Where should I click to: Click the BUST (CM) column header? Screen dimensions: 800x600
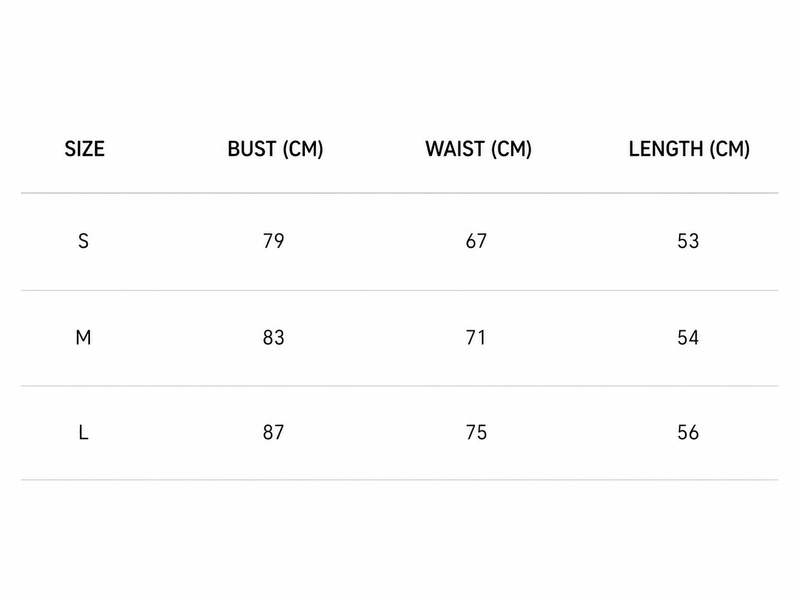tap(276, 149)
